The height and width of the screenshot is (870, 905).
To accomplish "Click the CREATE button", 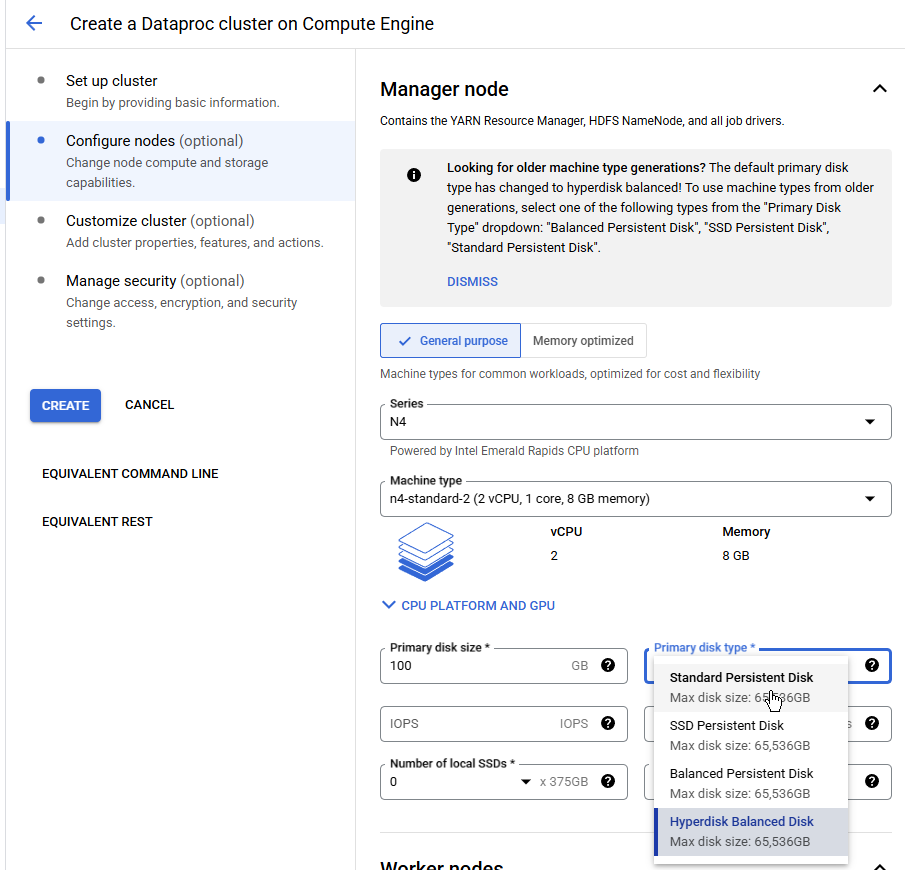I will [x=65, y=405].
